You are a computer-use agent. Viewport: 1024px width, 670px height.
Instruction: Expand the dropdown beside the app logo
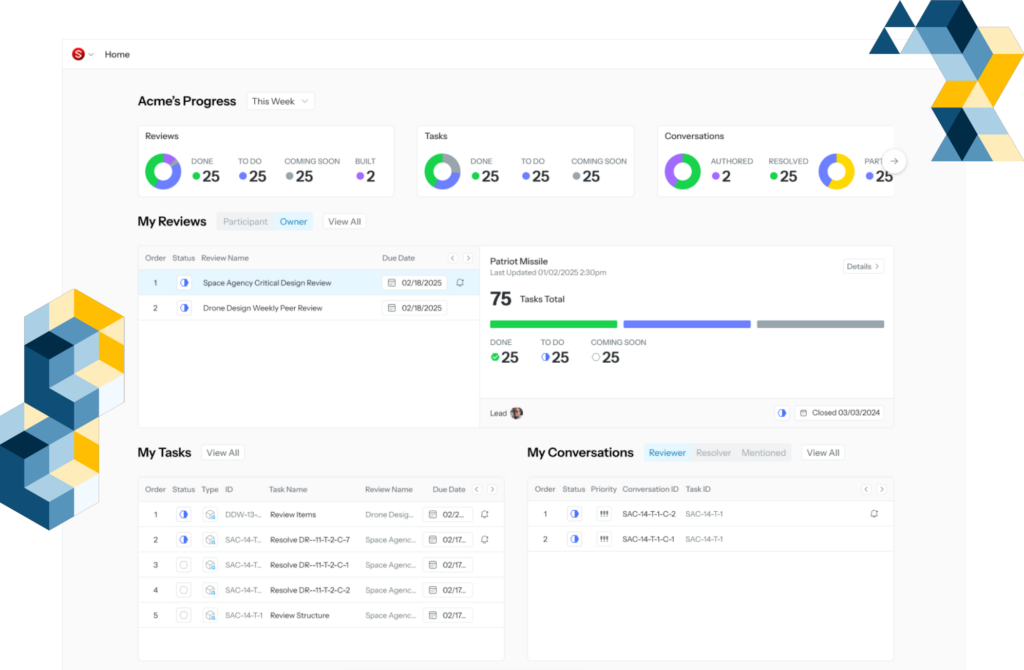(91, 55)
